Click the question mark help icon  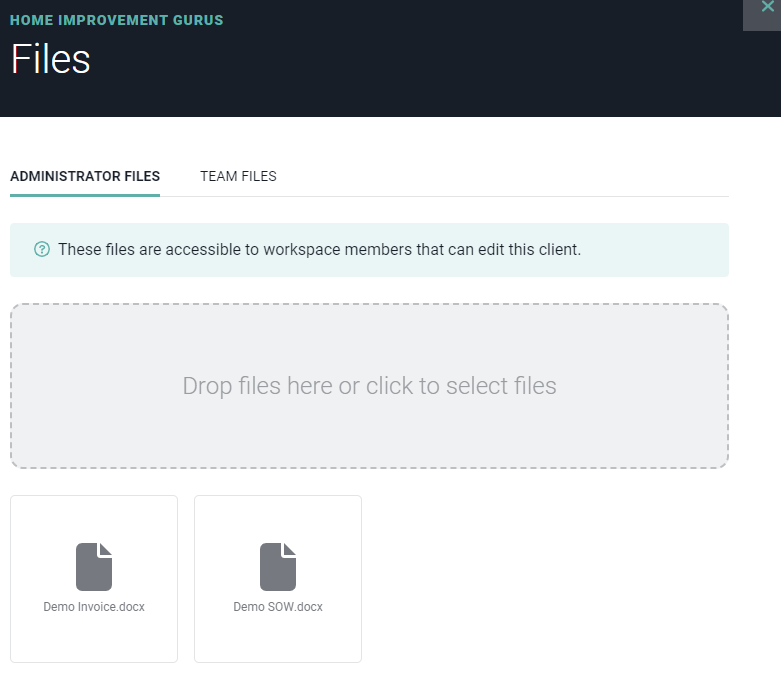point(42,249)
